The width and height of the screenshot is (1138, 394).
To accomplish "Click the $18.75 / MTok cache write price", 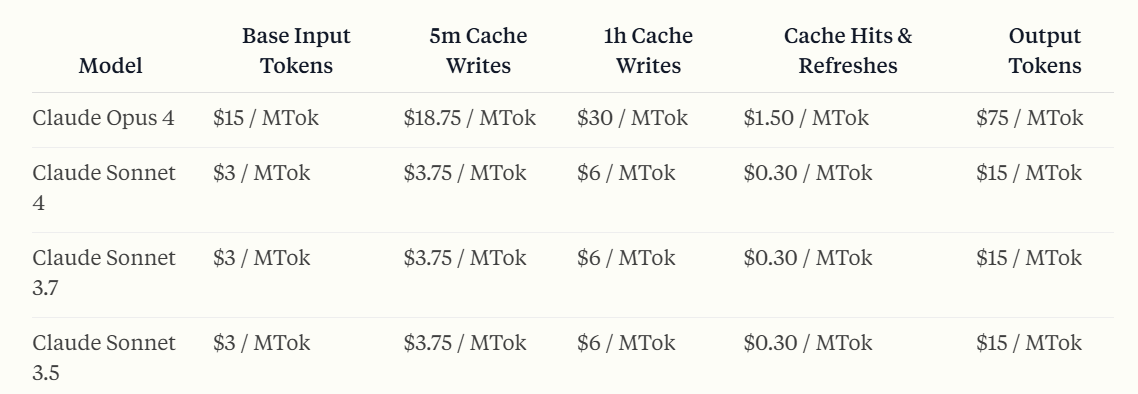I will pos(470,118).
